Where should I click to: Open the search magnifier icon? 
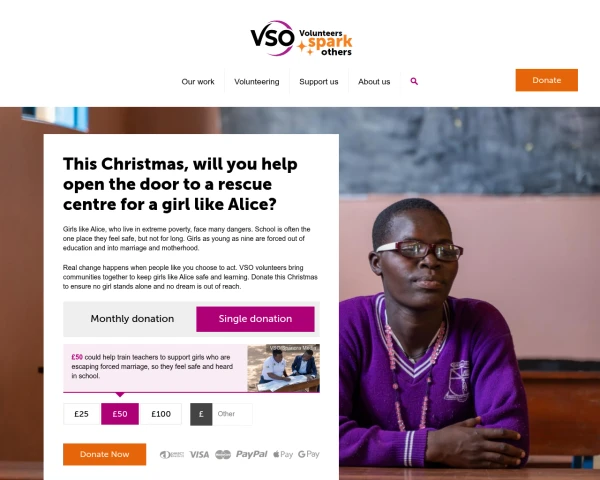click(x=414, y=81)
